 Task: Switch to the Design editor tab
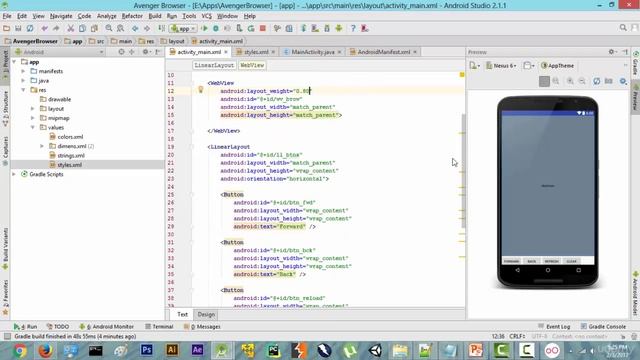tap(206, 314)
